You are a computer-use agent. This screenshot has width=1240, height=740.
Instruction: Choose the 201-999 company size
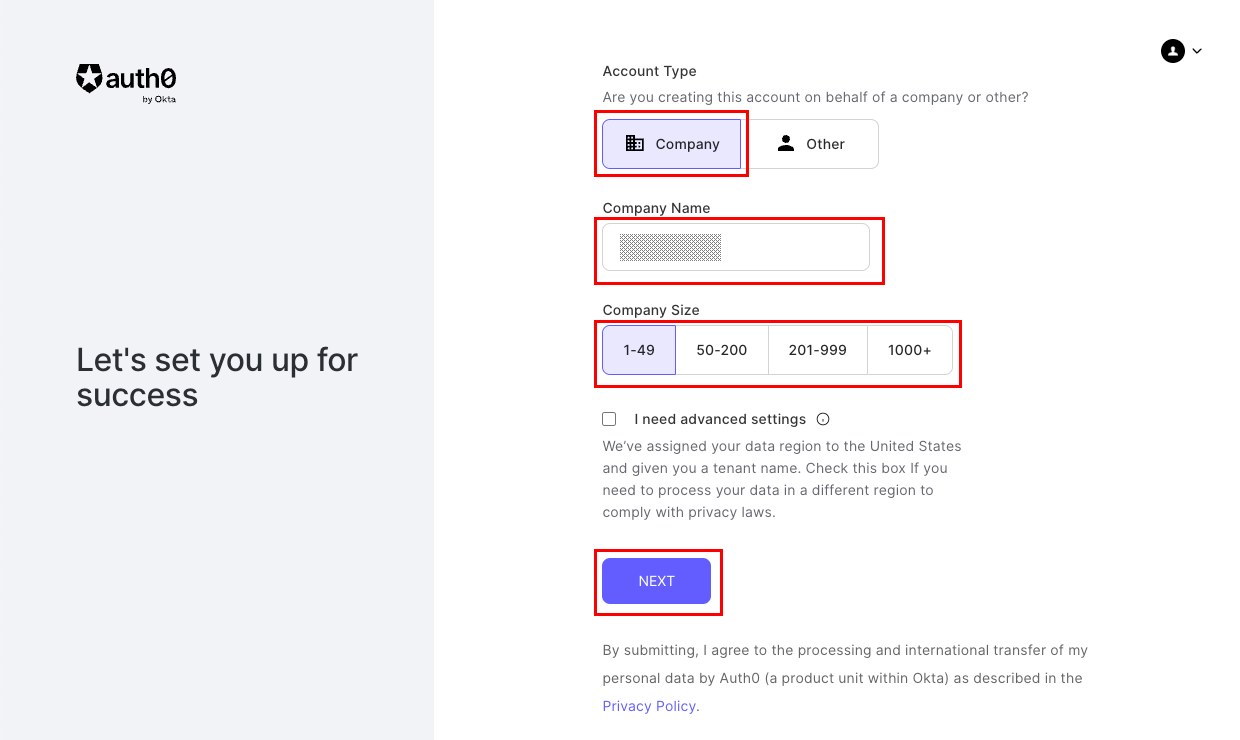point(817,350)
